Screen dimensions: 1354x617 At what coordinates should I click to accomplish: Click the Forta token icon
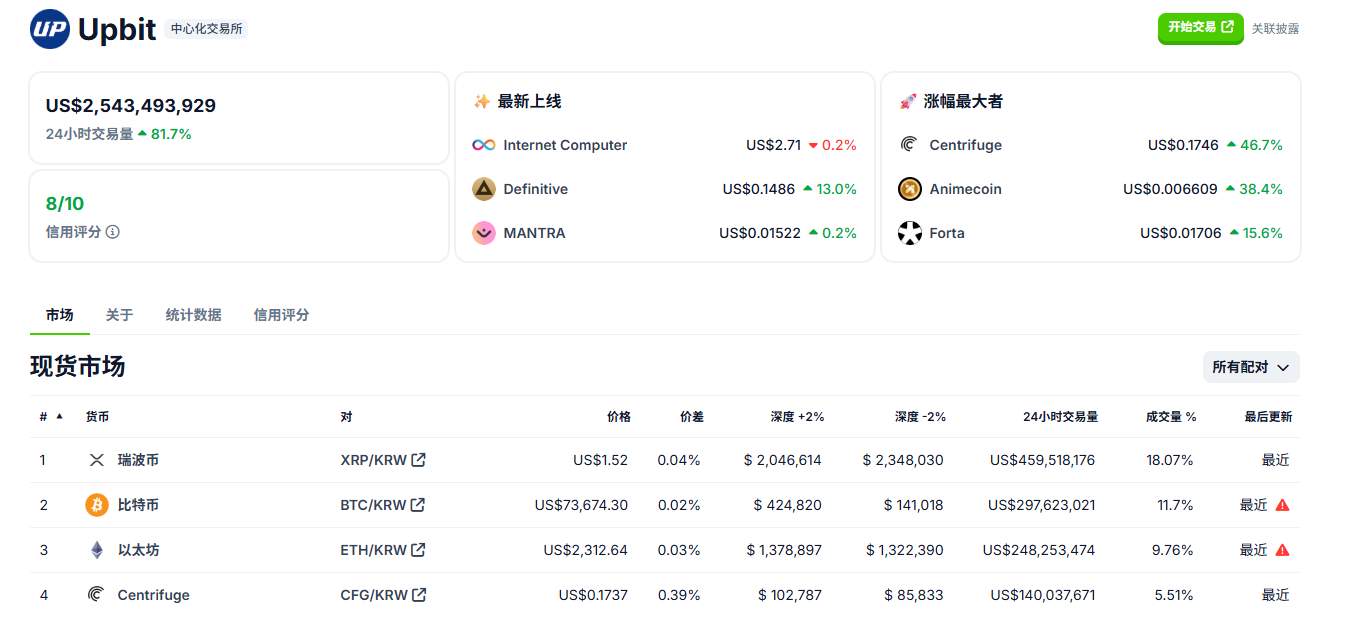pyautogui.click(x=910, y=233)
